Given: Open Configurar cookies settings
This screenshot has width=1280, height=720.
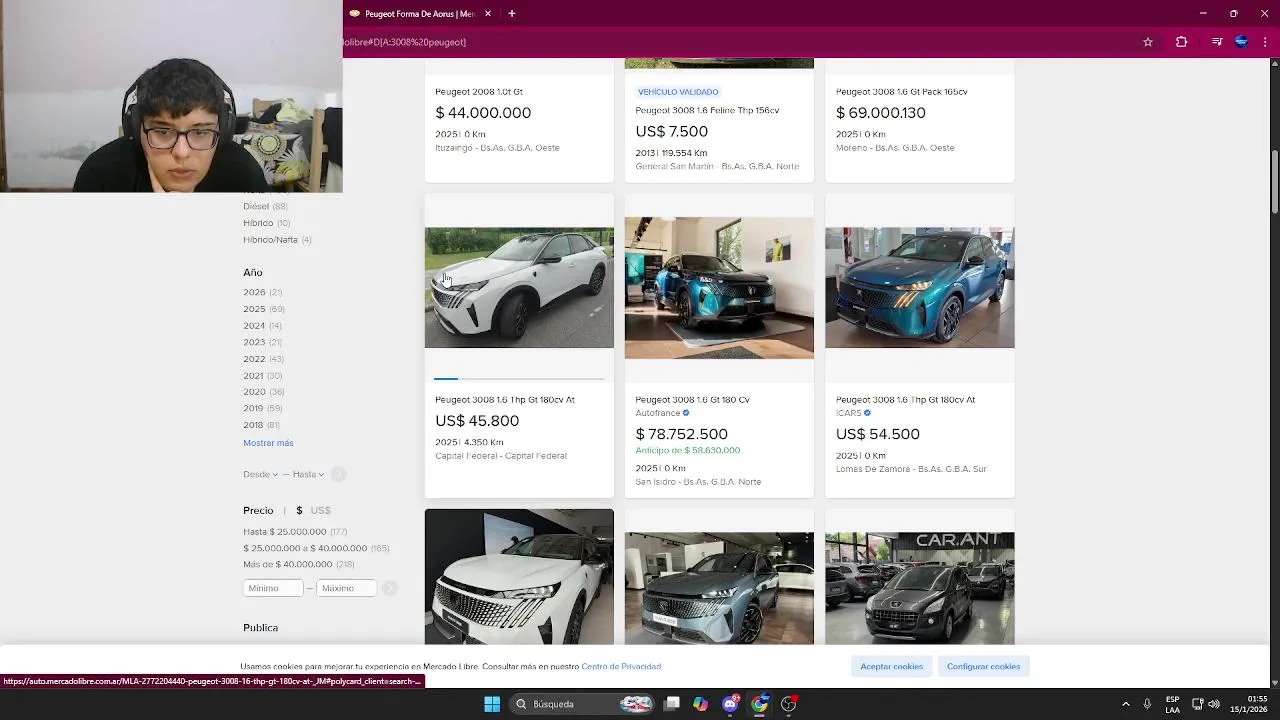Looking at the screenshot, I should click(x=984, y=666).
